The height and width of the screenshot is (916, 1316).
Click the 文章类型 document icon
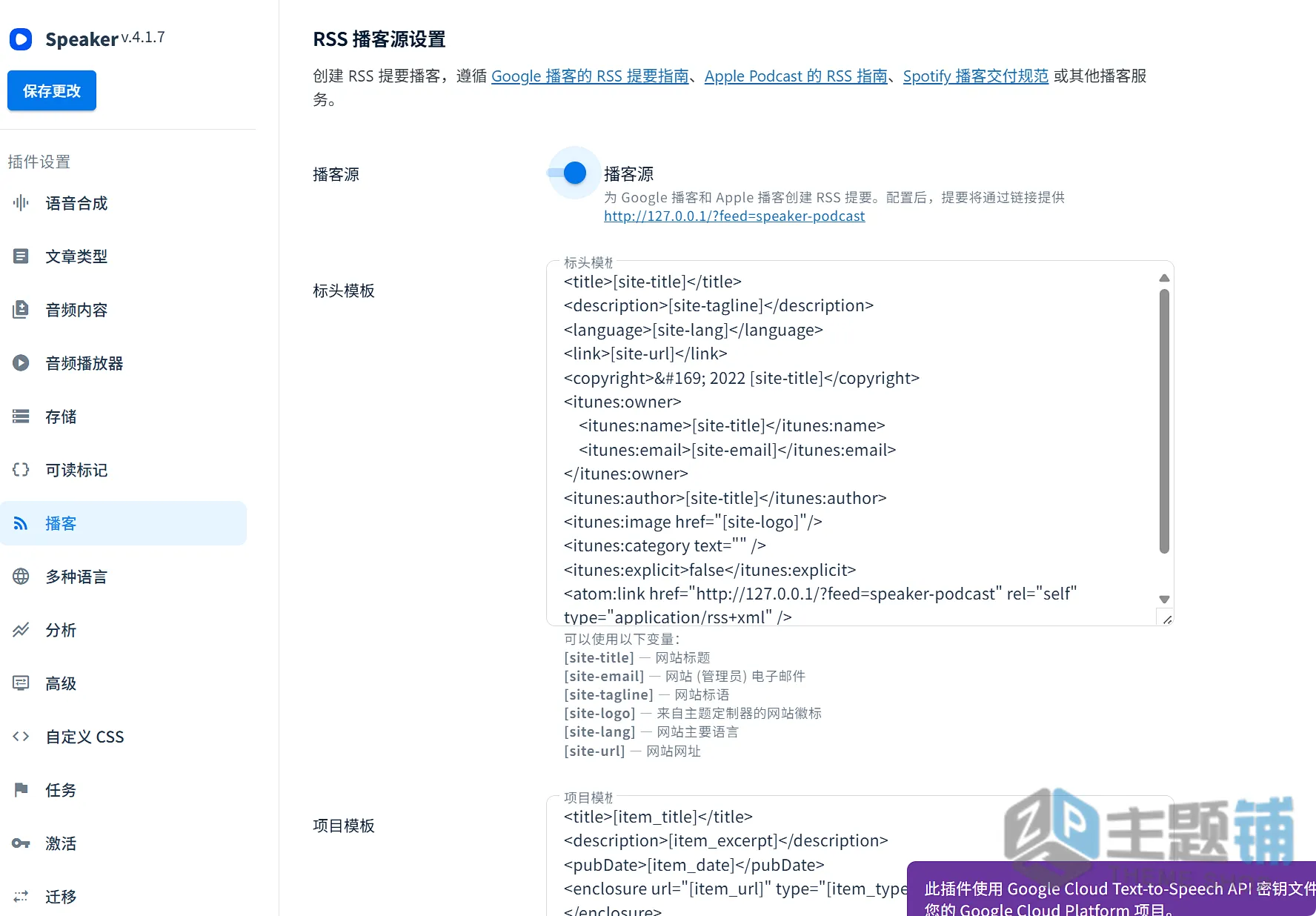click(21, 256)
